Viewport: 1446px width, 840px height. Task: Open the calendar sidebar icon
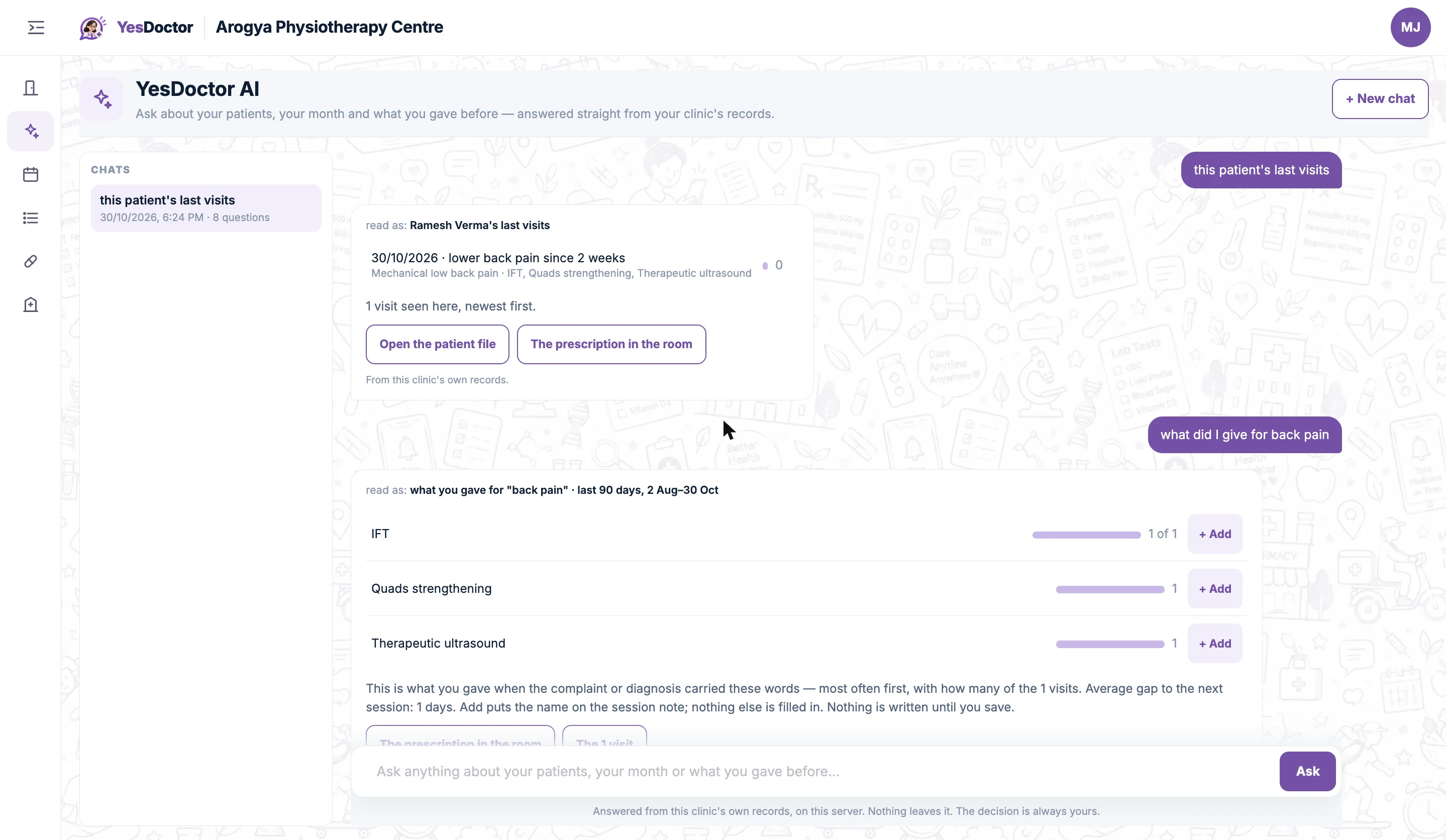31,174
